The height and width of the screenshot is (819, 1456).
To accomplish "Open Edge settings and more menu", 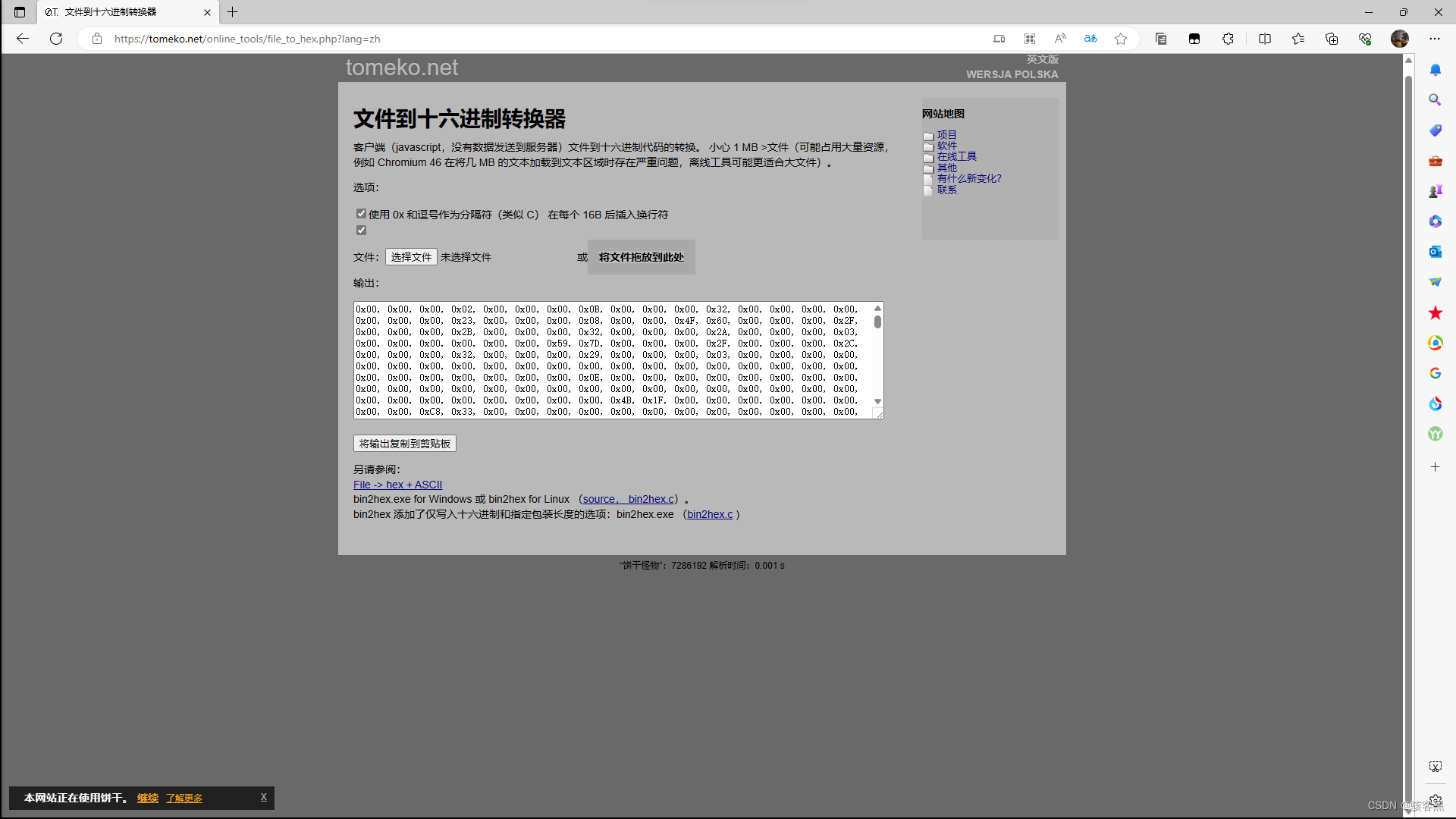I will (1434, 39).
